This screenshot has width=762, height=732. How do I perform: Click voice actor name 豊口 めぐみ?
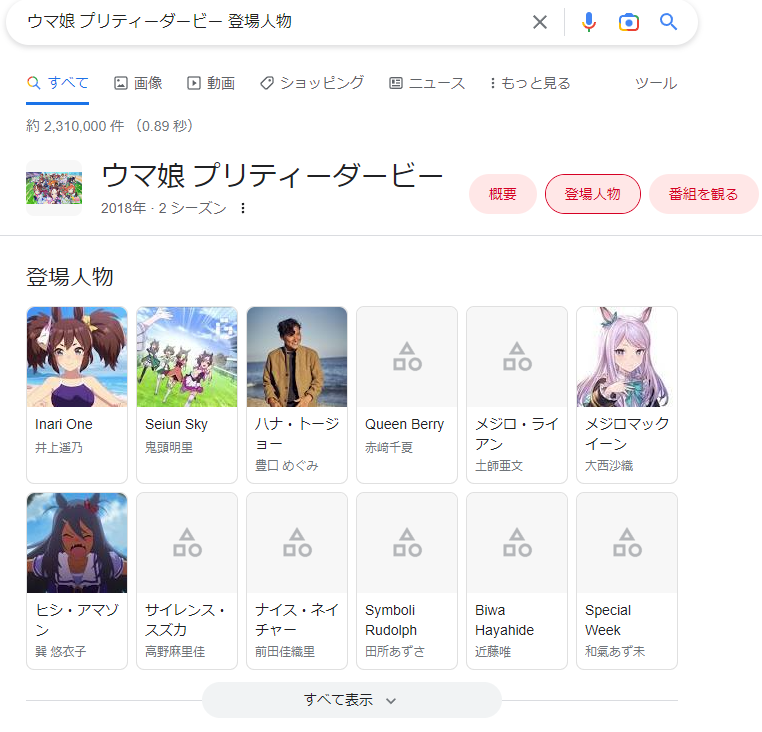(x=287, y=466)
